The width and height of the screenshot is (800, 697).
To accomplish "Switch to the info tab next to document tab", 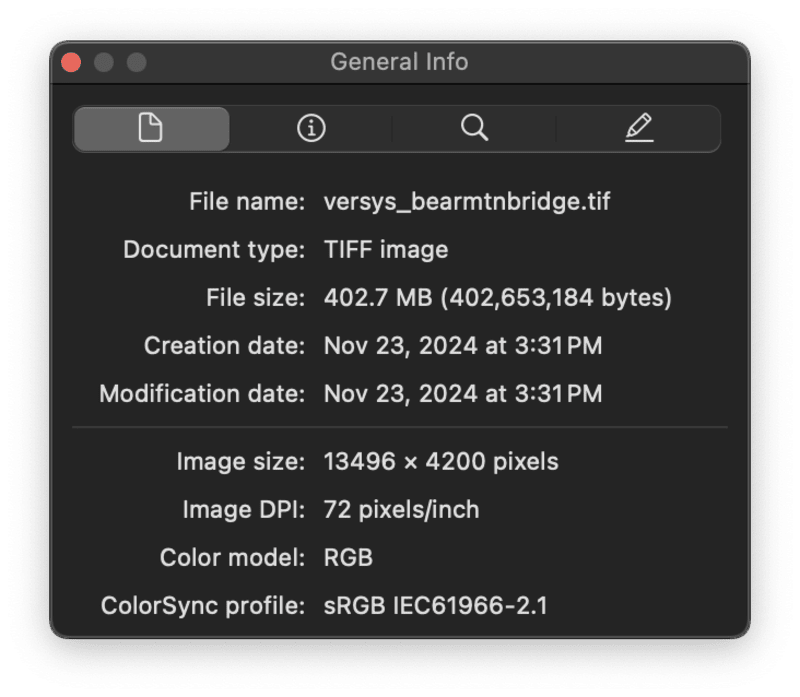I will pos(312,128).
